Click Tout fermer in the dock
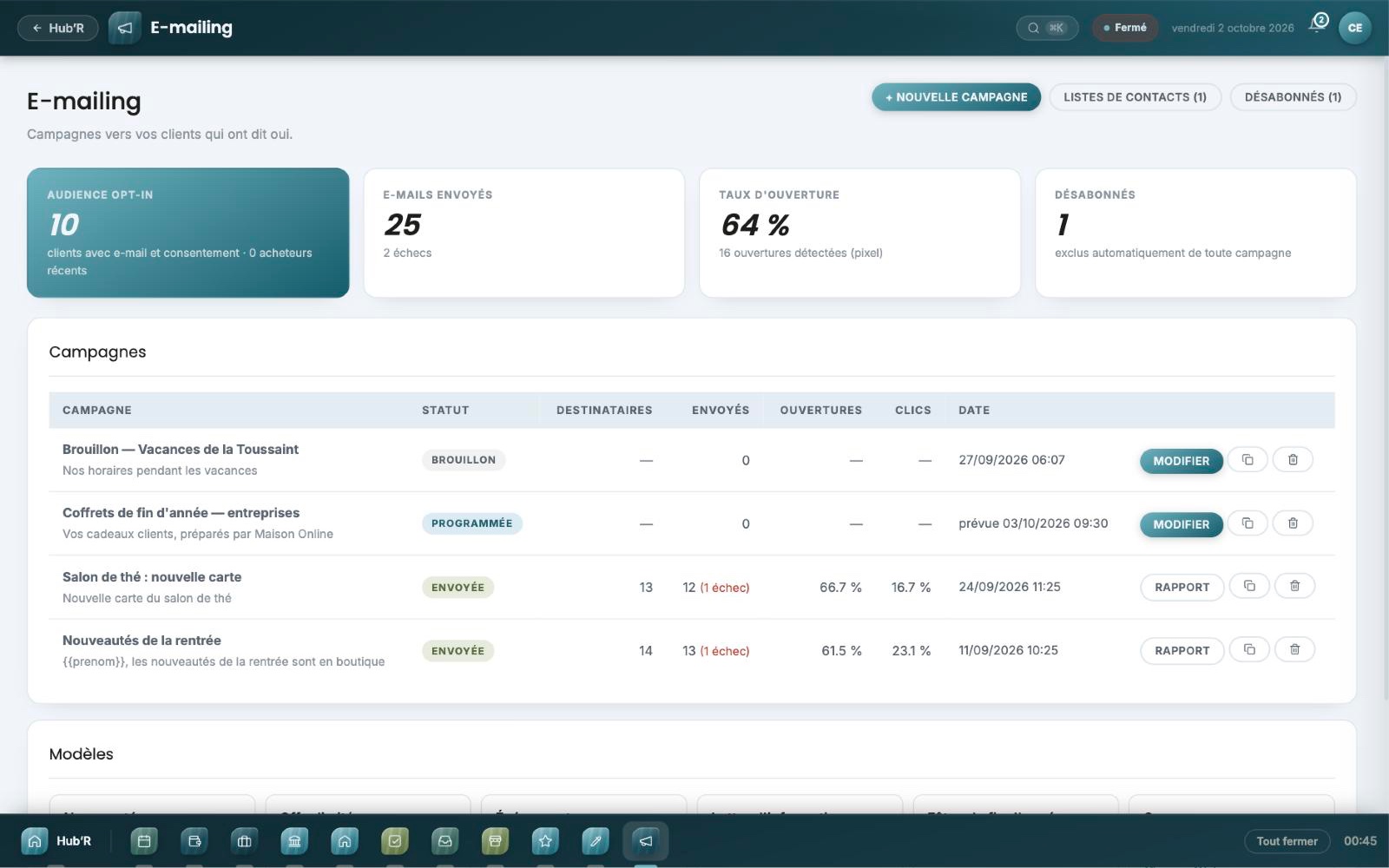Screen dimensions: 1389x868 [1287, 841]
